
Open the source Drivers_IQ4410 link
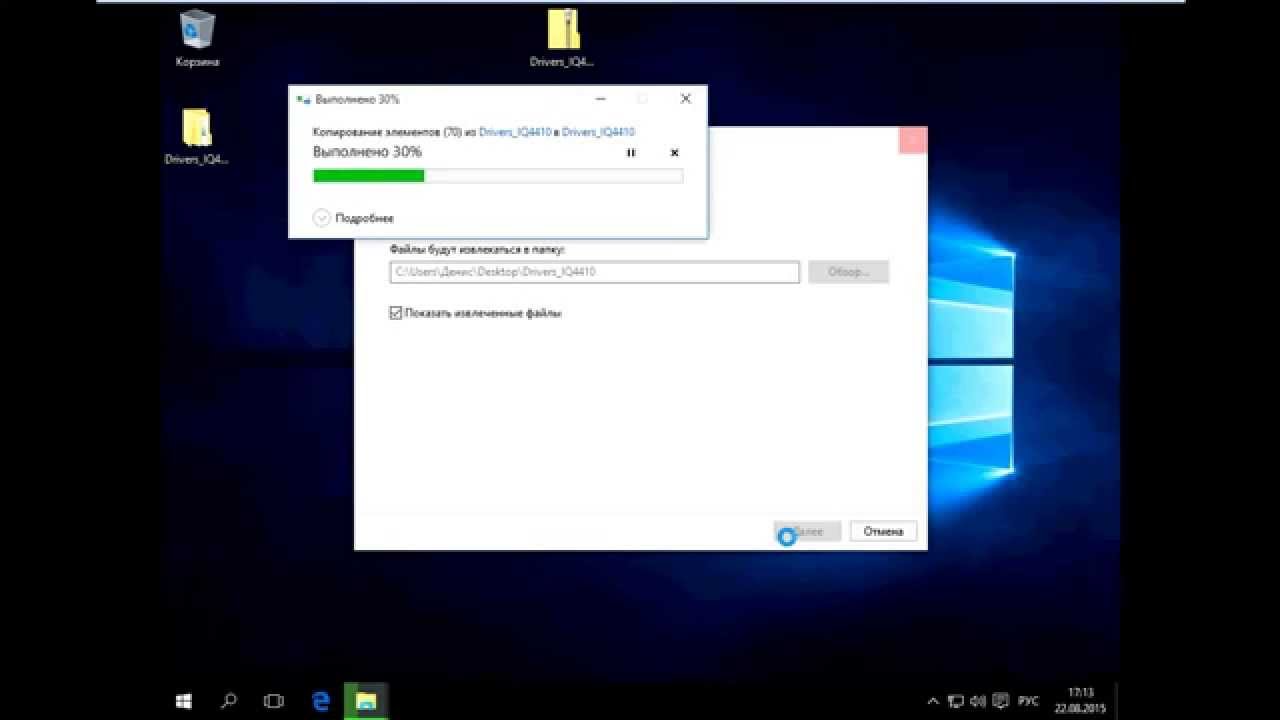[515, 132]
